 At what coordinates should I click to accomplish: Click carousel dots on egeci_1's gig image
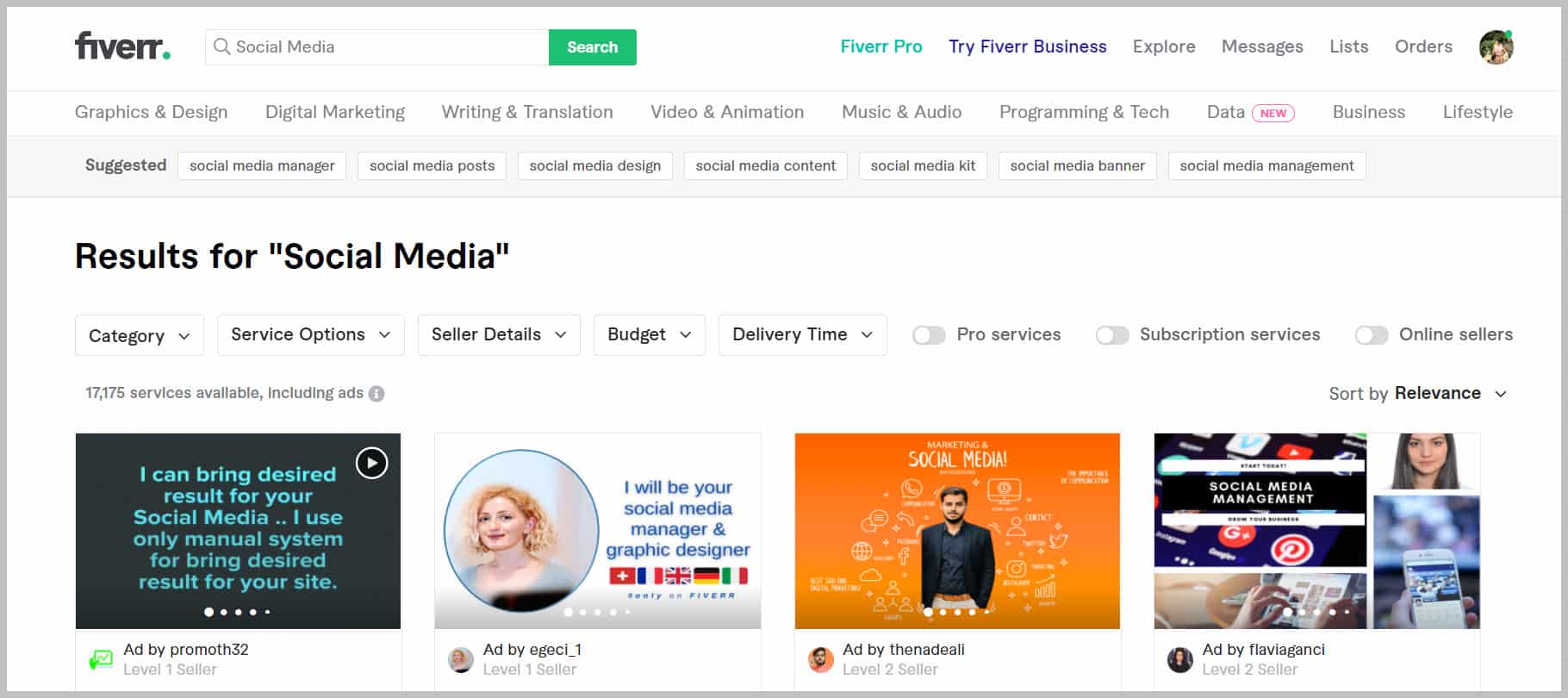597,612
